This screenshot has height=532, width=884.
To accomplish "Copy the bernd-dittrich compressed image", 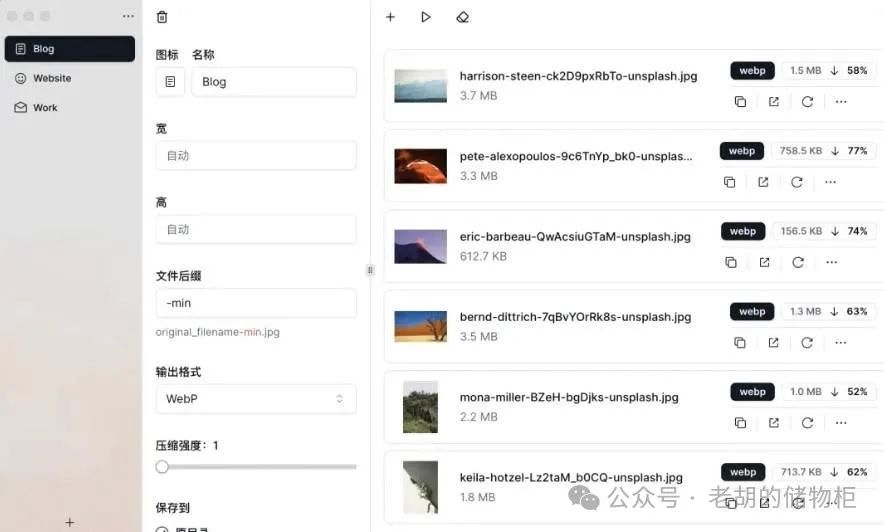I will [740, 343].
